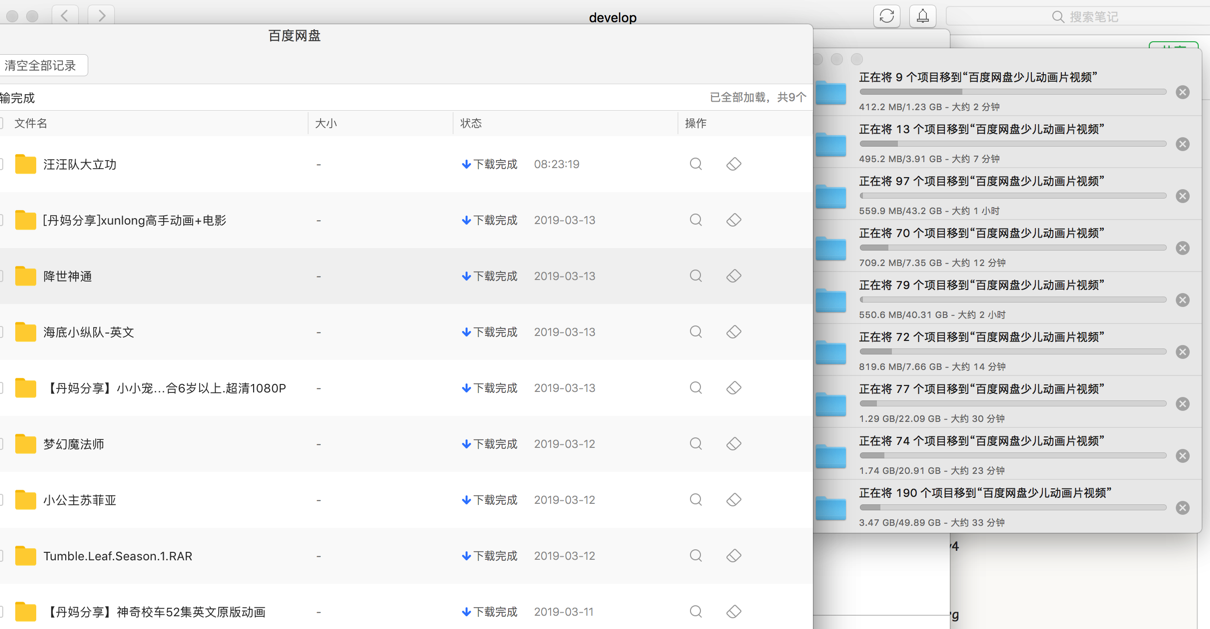The width and height of the screenshot is (1210, 629).
Task: Click 已全部加载，共9个 status text
Action: click(758, 97)
